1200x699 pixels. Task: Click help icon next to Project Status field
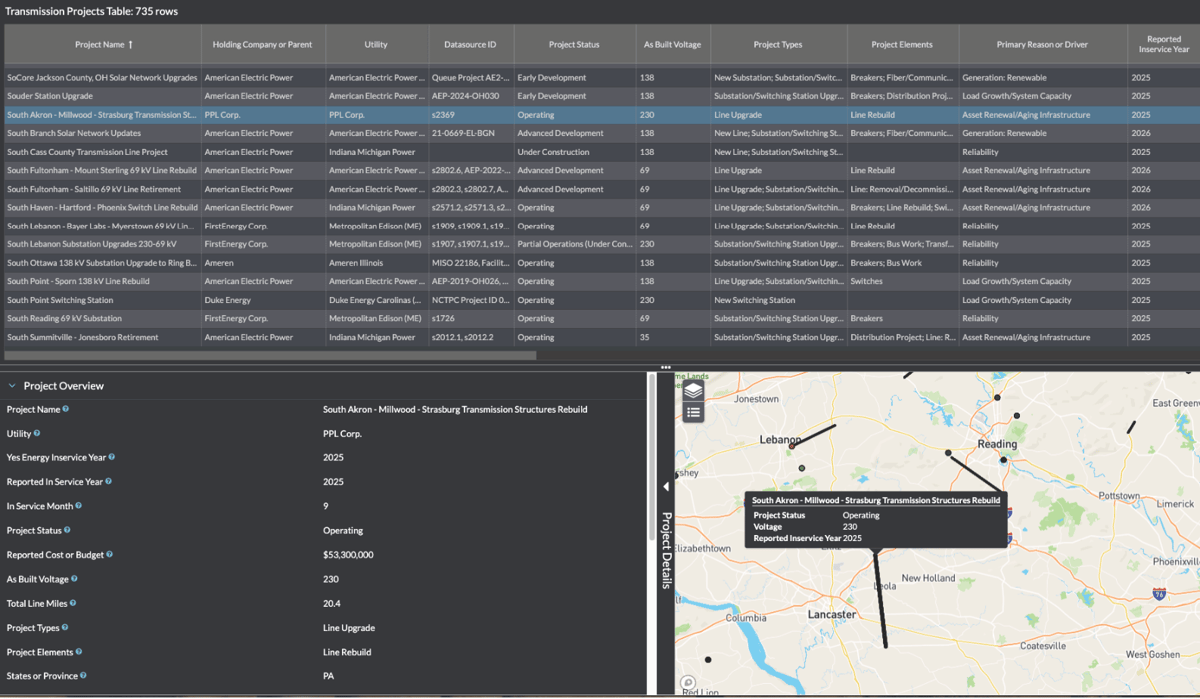coord(67,530)
